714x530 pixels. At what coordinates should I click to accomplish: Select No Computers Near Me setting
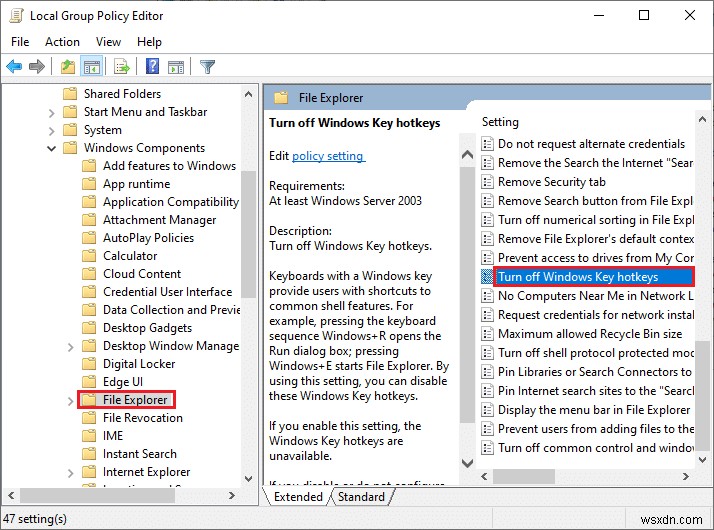(x=596, y=296)
